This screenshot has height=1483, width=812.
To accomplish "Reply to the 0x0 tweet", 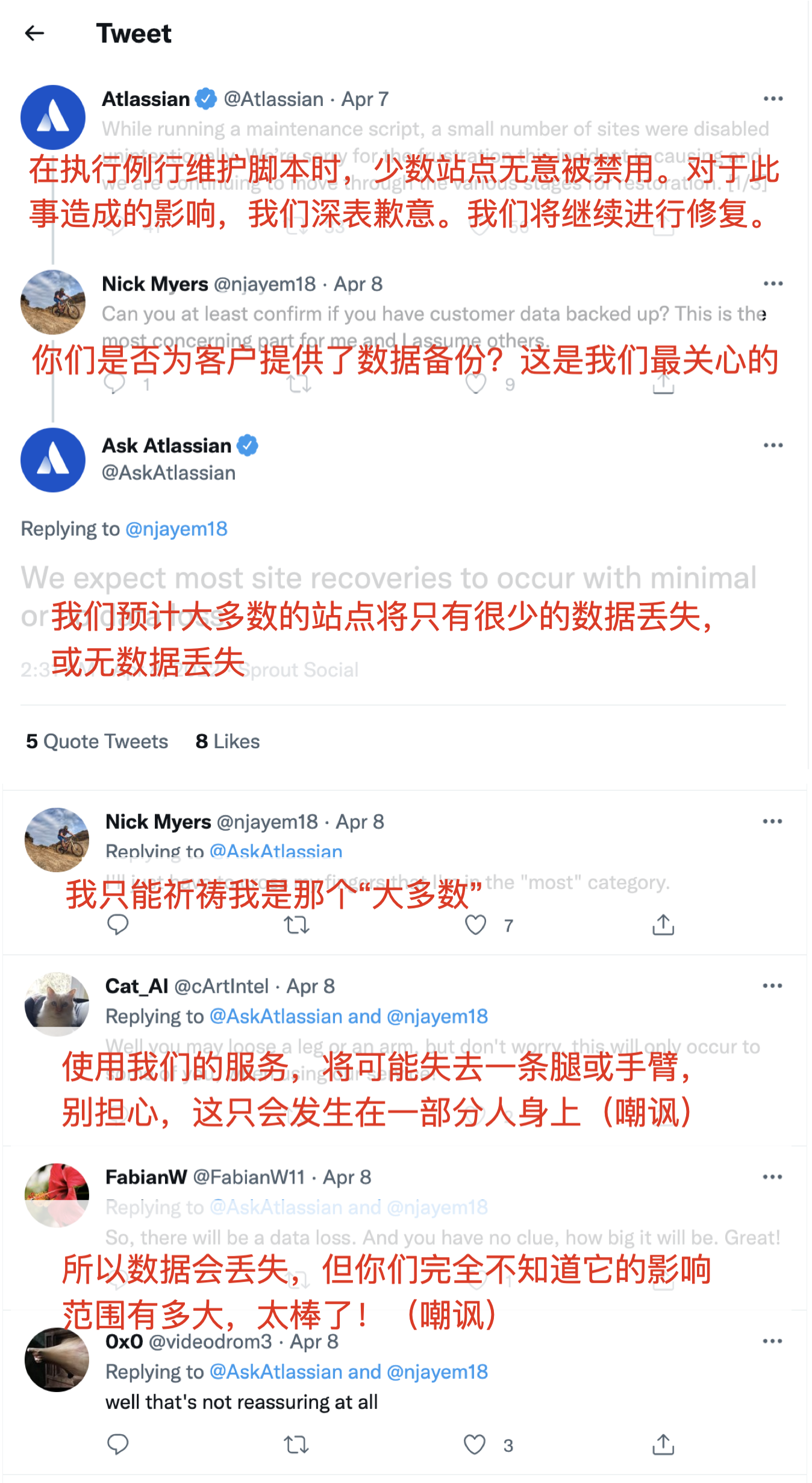I will 117,1444.
